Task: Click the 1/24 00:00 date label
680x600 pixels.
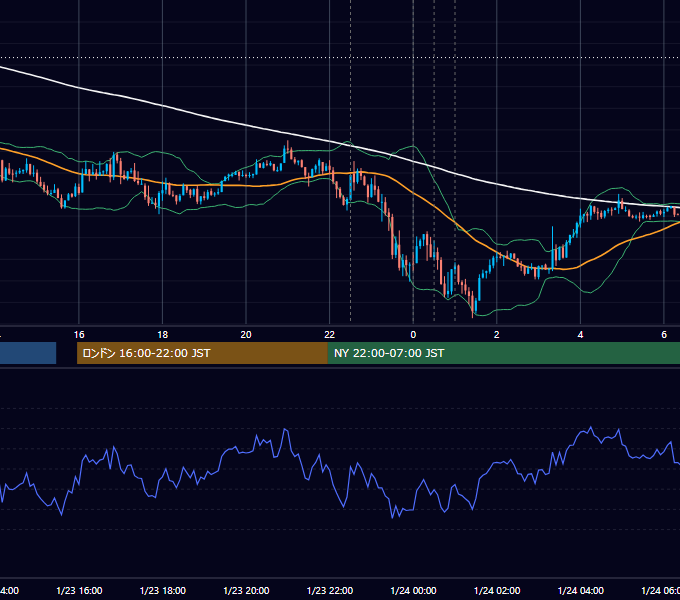Action: coord(413,590)
